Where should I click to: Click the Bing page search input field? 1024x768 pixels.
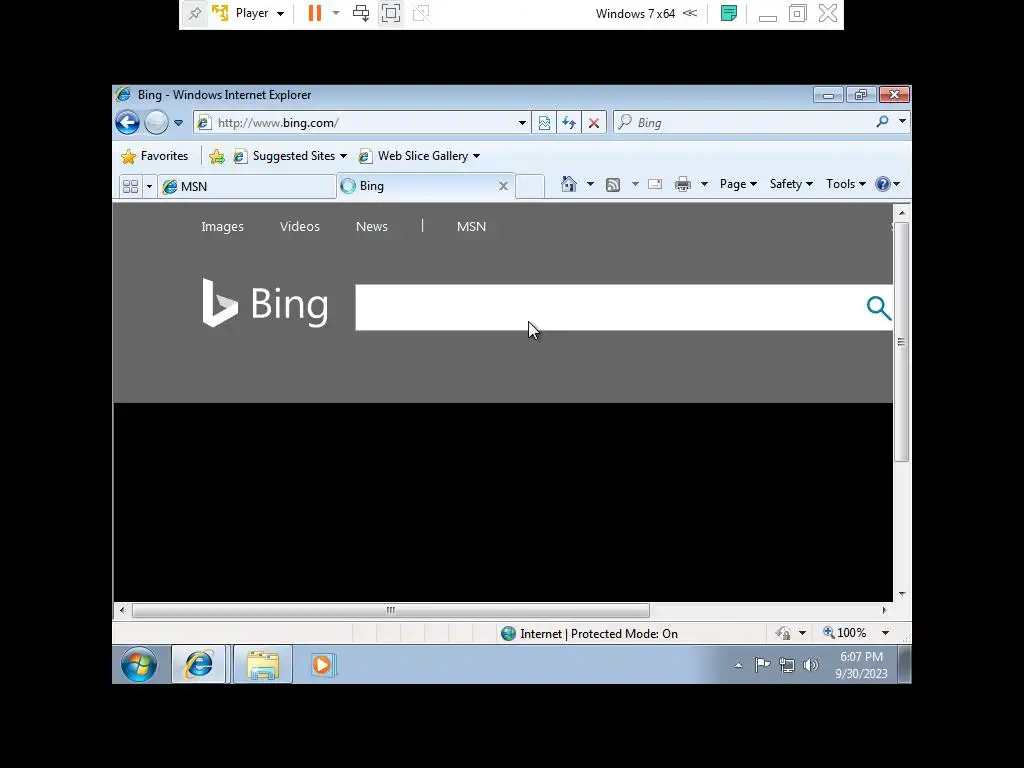coord(609,307)
